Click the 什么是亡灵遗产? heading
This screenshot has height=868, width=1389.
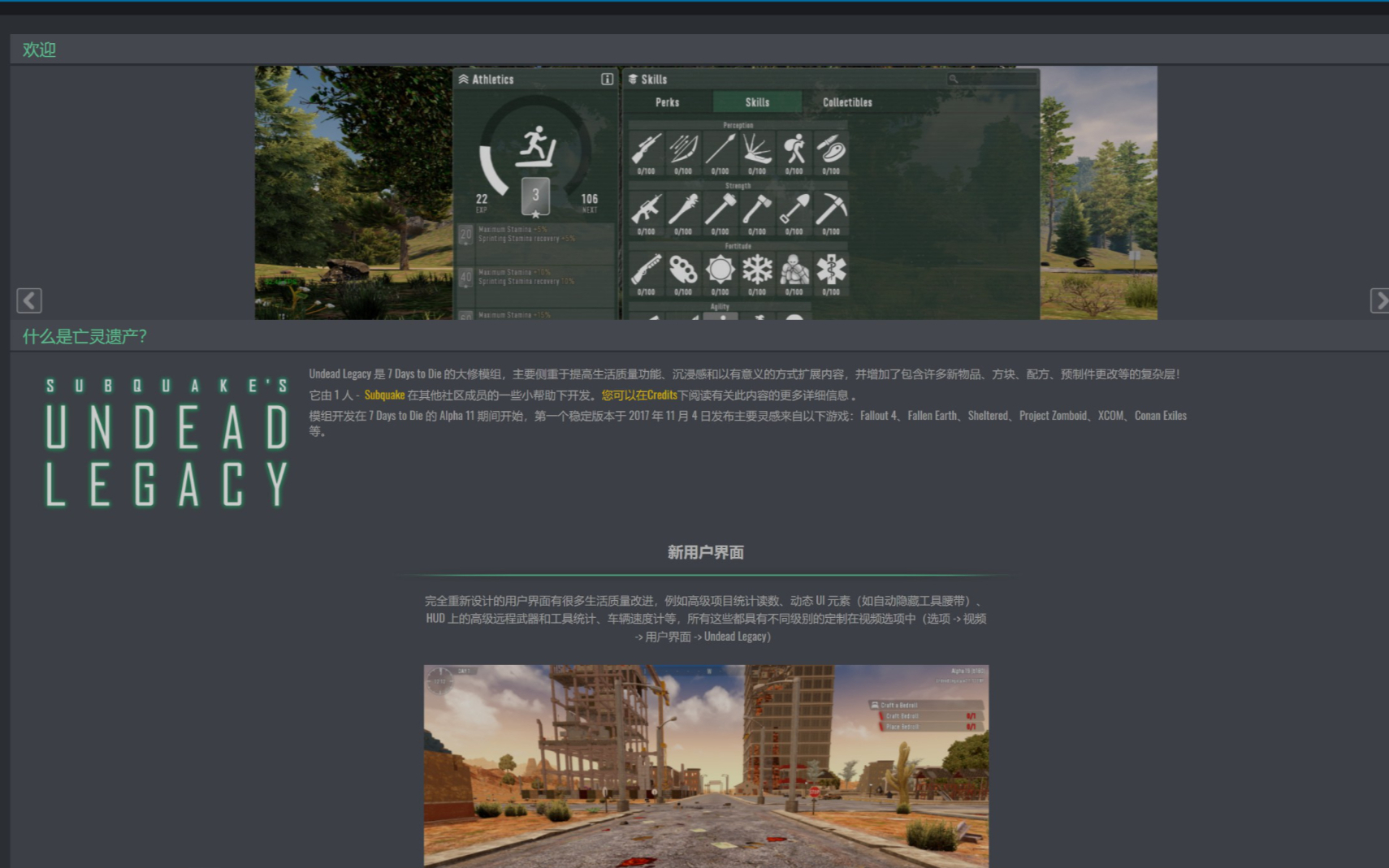point(84,336)
